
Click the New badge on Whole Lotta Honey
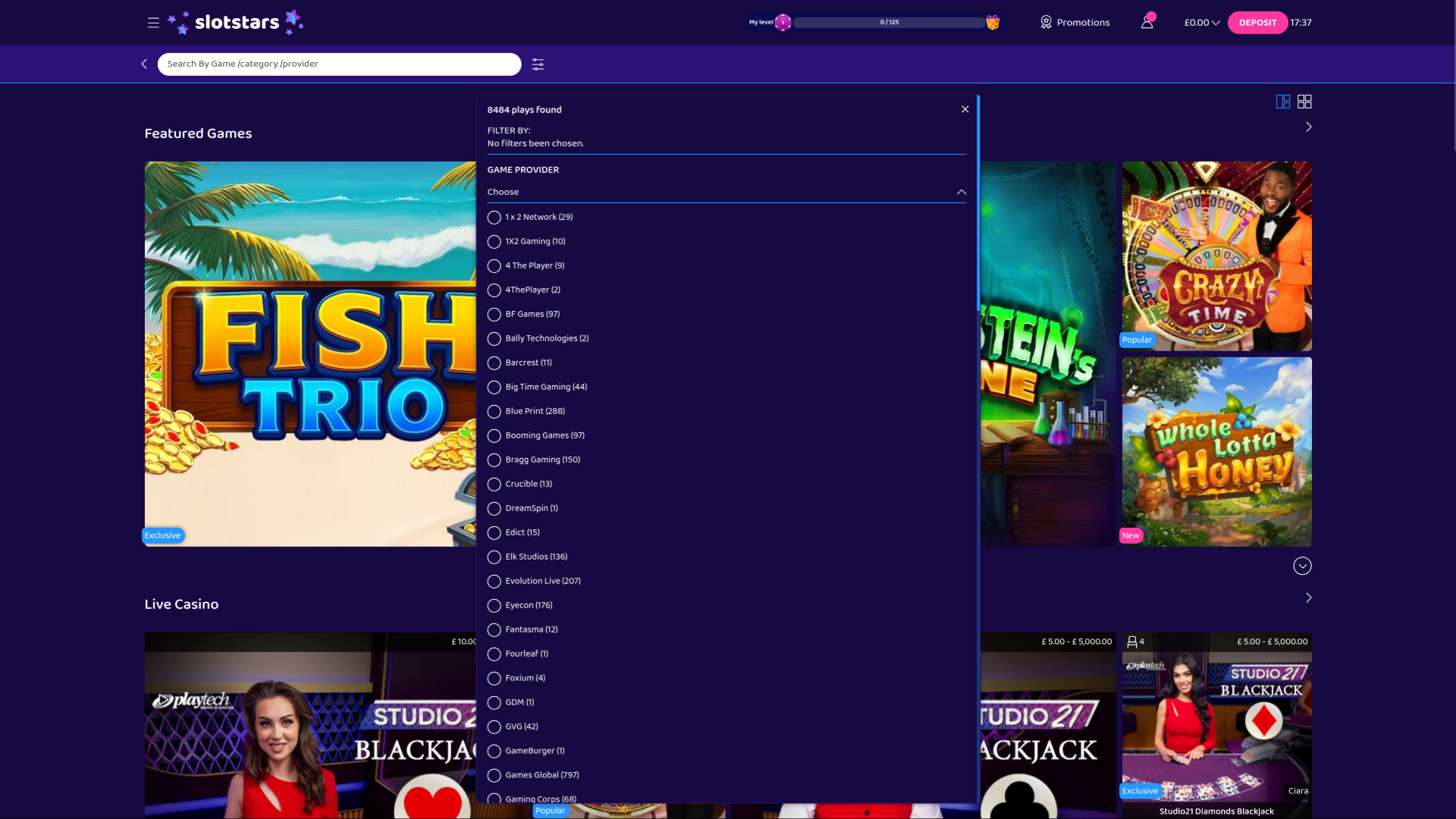point(1131,535)
